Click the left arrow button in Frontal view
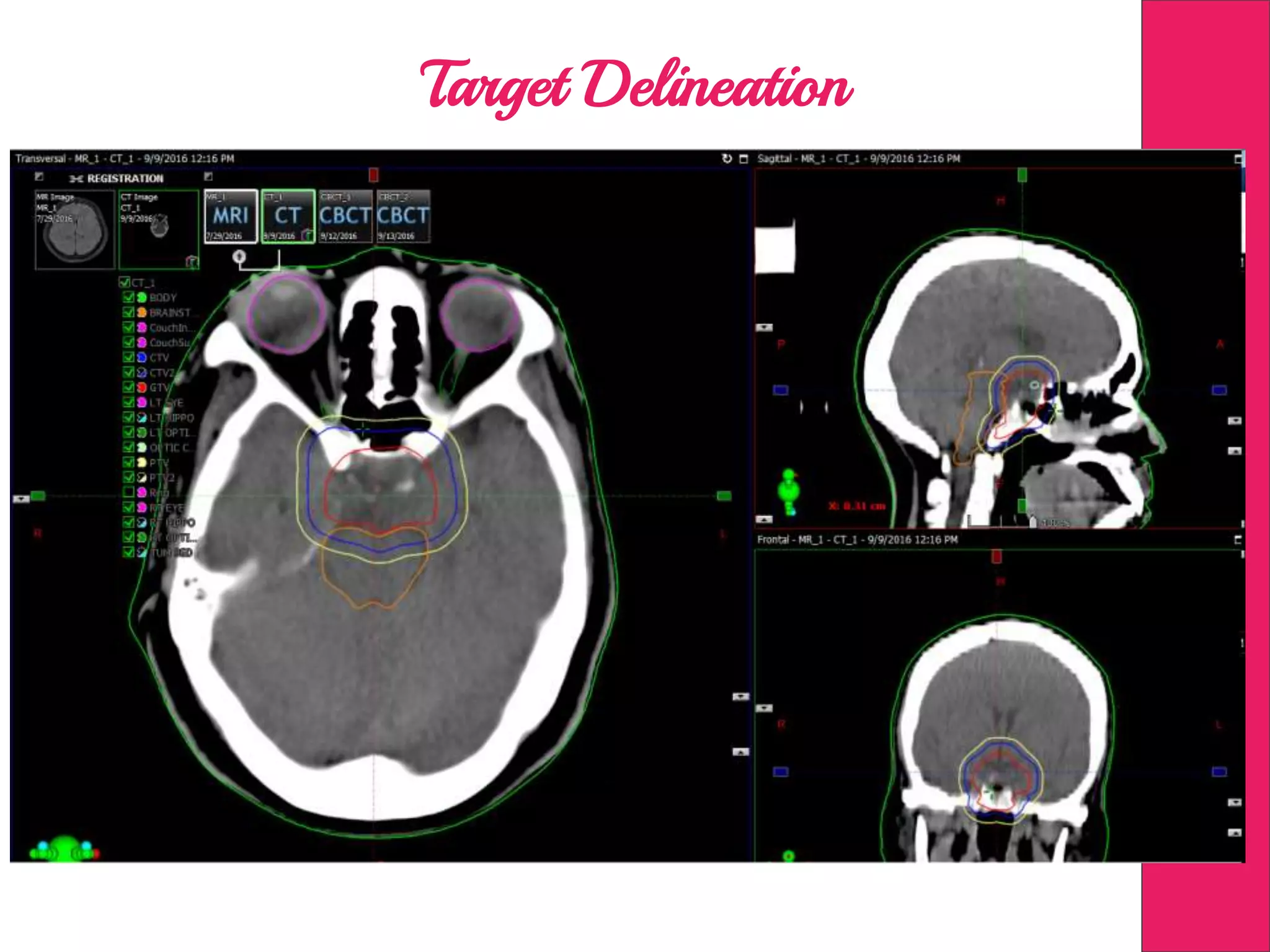Image resolution: width=1270 pixels, height=952 pixels. (764, 708)
